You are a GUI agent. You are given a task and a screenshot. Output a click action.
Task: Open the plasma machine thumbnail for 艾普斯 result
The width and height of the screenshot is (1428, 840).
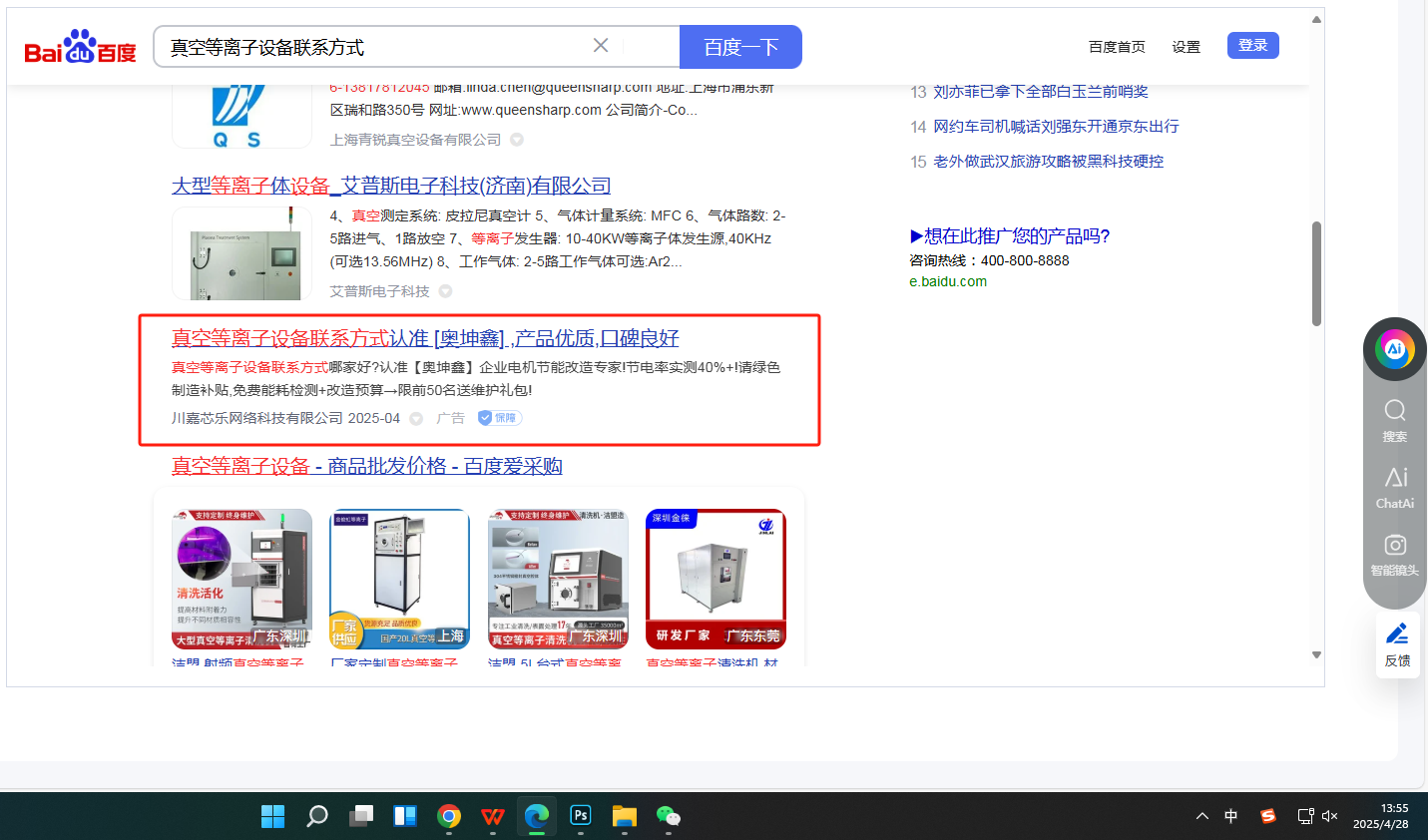[241, 253]
